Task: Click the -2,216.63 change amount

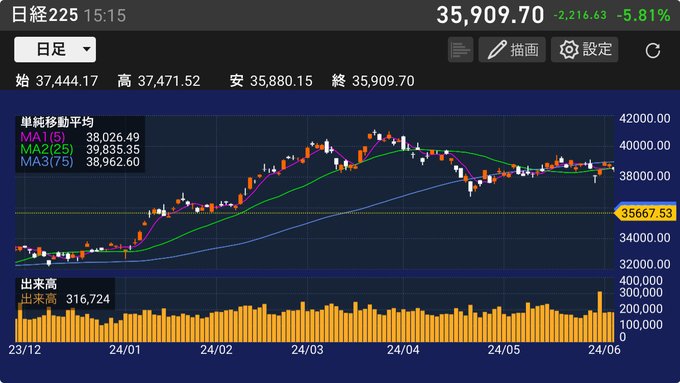Action: 580,16
